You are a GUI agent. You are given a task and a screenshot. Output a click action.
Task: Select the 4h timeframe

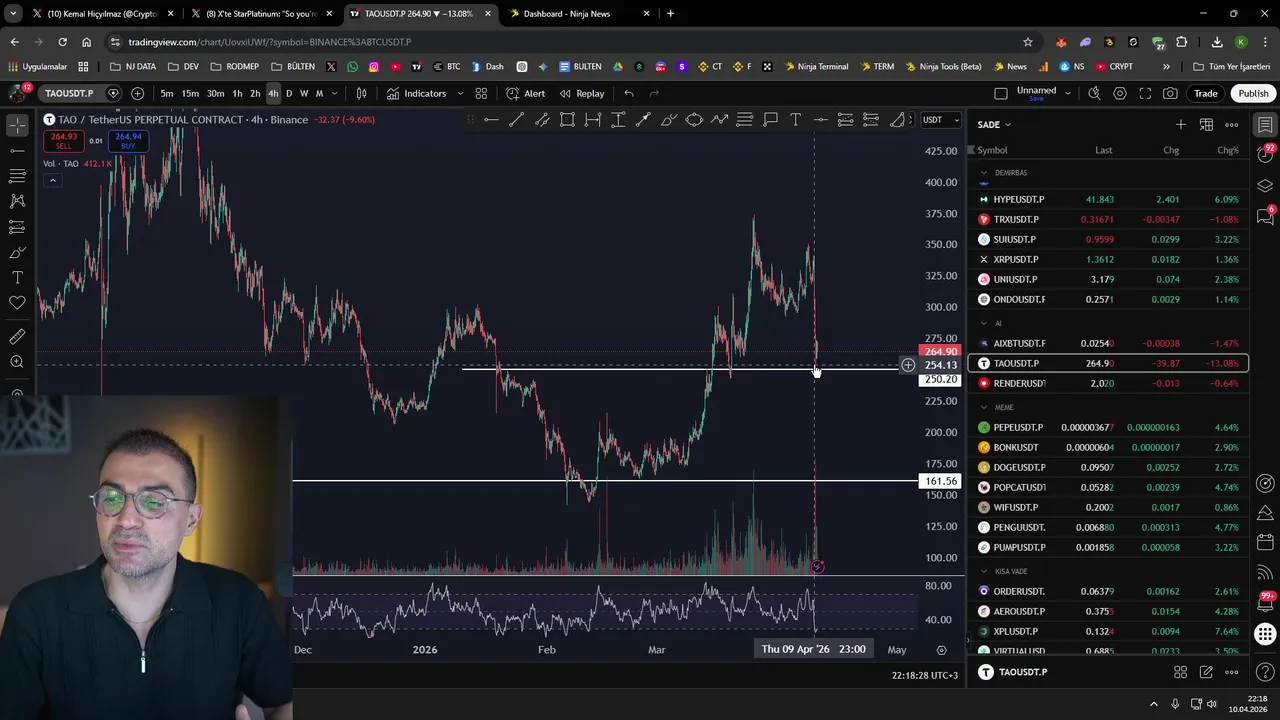click(x=273, y=93)
